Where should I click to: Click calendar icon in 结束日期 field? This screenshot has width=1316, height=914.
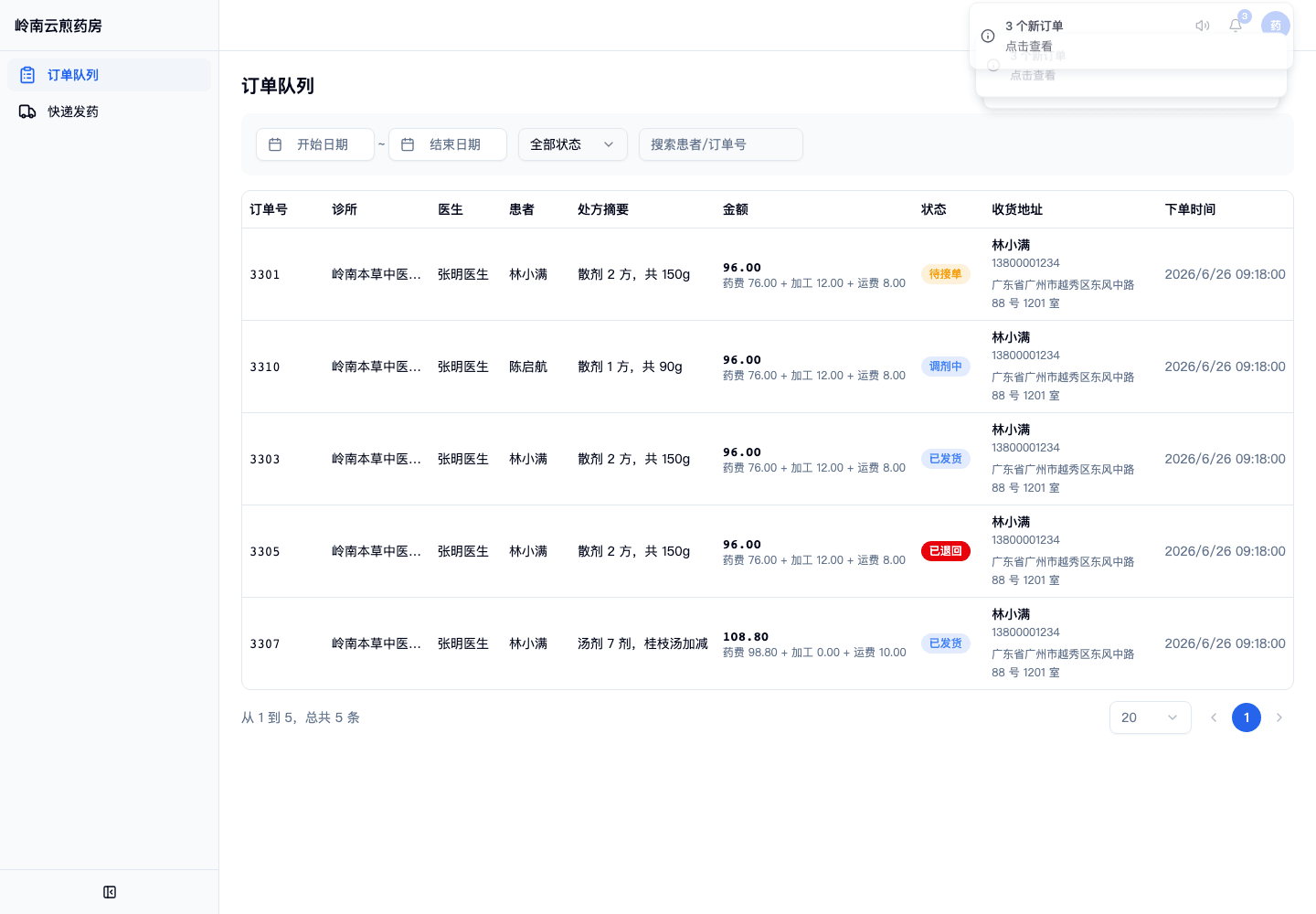click(x=408, y=144)
